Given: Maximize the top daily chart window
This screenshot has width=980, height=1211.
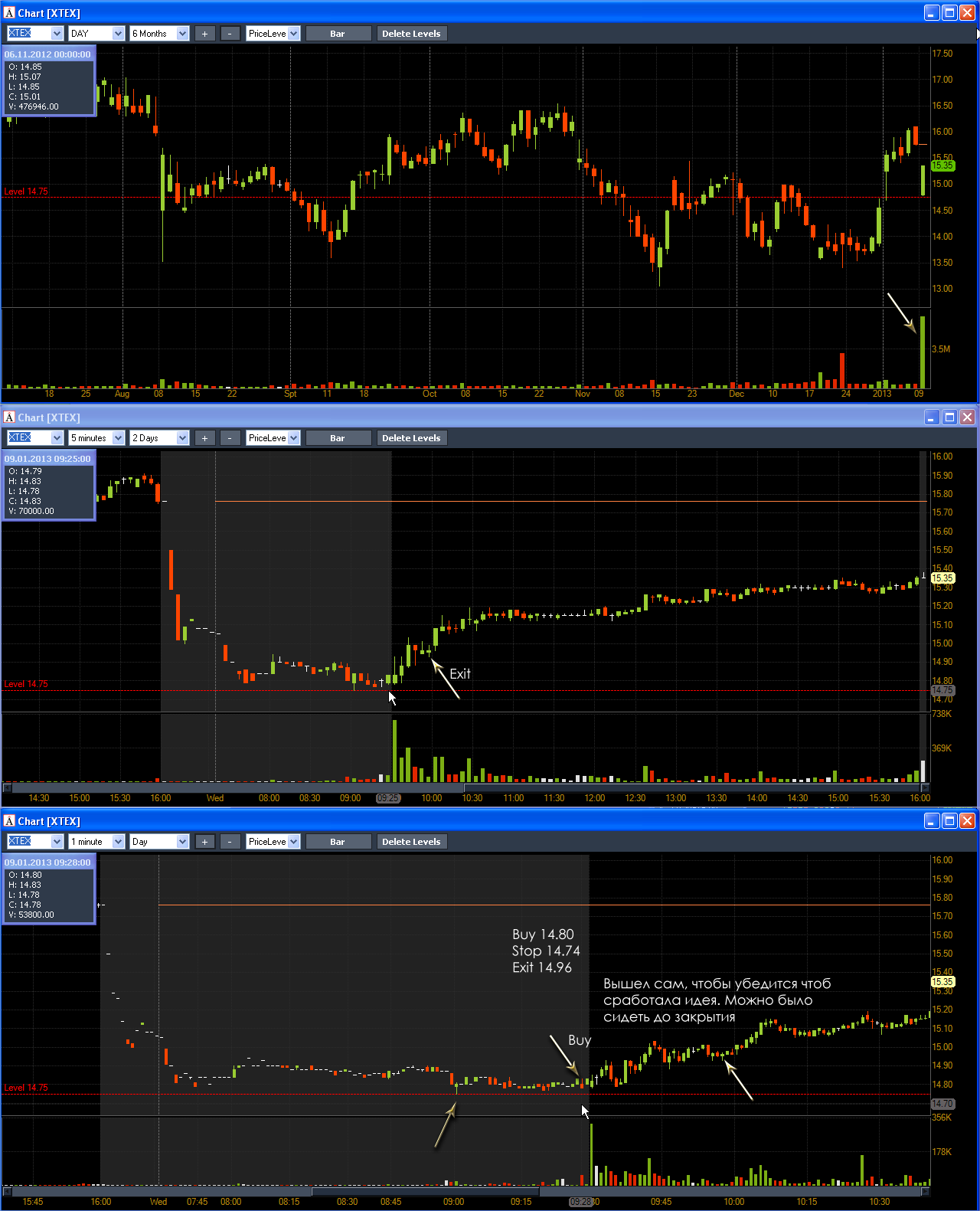Looking at the screenshot, I should pyautogui.click(x=949, y=13).
